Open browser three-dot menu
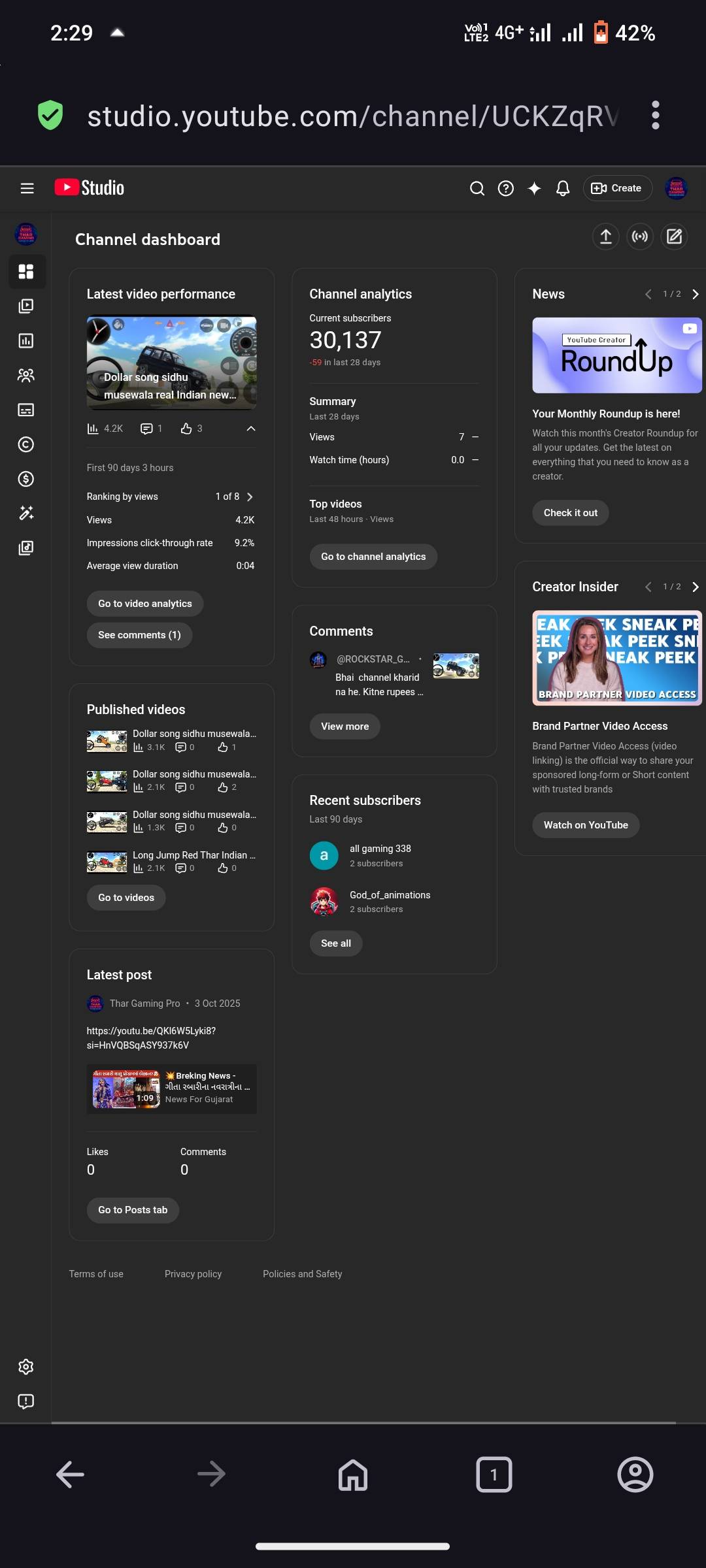Screen dimensions: 706x1568 (655, 116)
